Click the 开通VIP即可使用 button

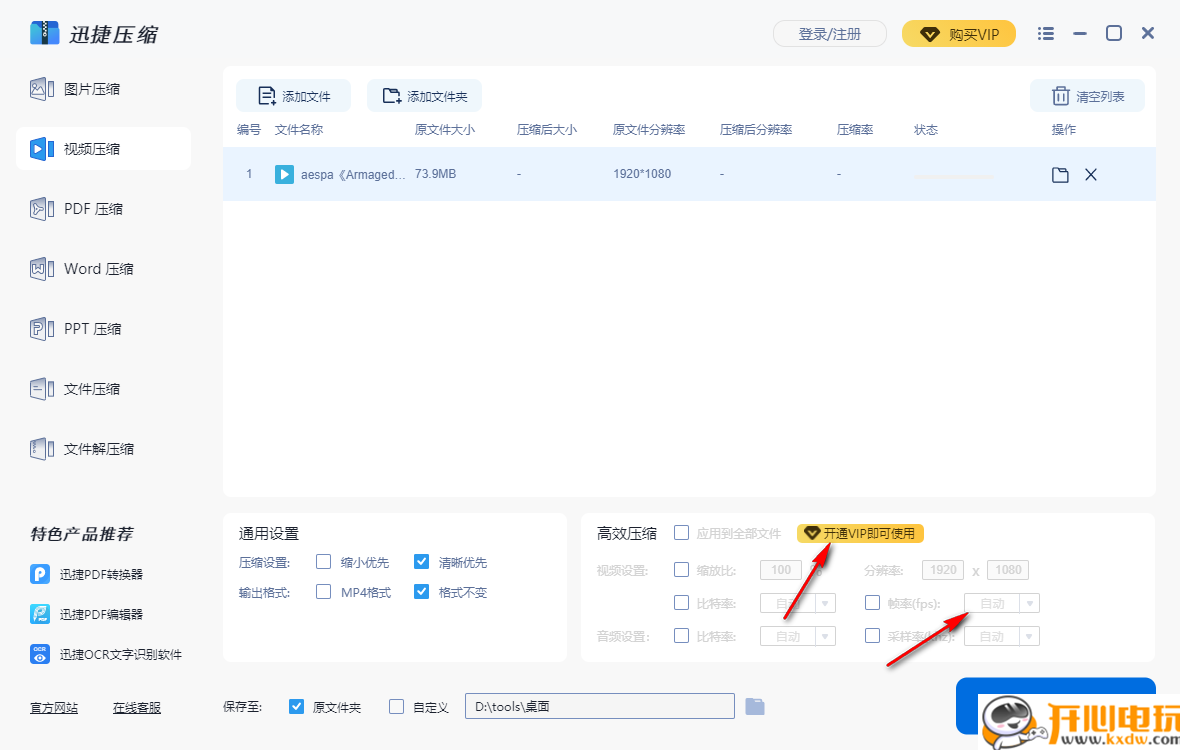(859, 533)
